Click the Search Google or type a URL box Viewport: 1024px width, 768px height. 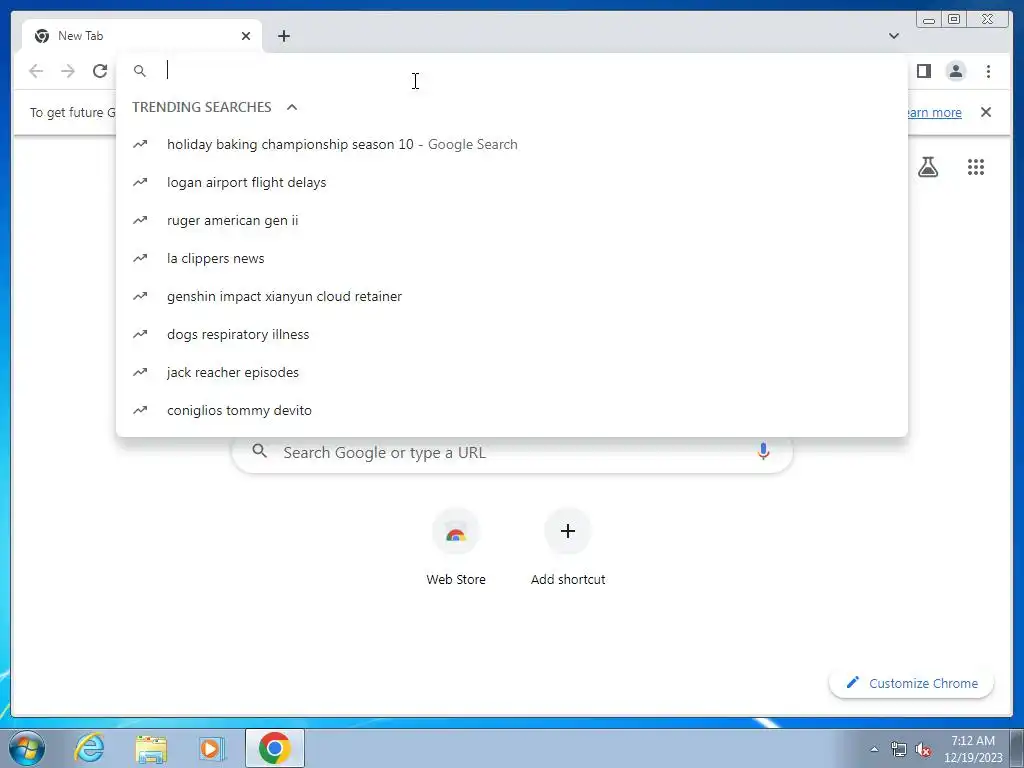coord(513,452)
